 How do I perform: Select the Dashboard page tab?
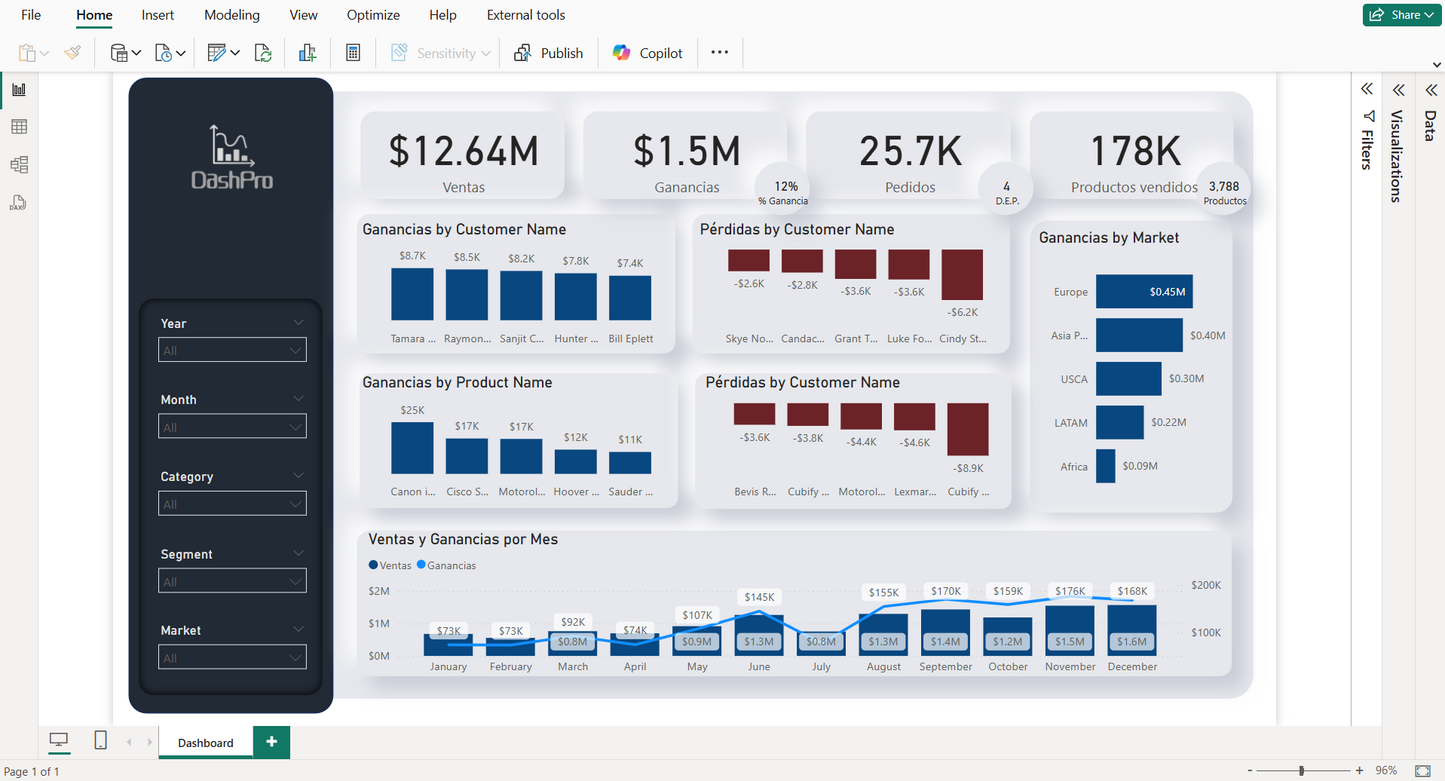[205, 742]
